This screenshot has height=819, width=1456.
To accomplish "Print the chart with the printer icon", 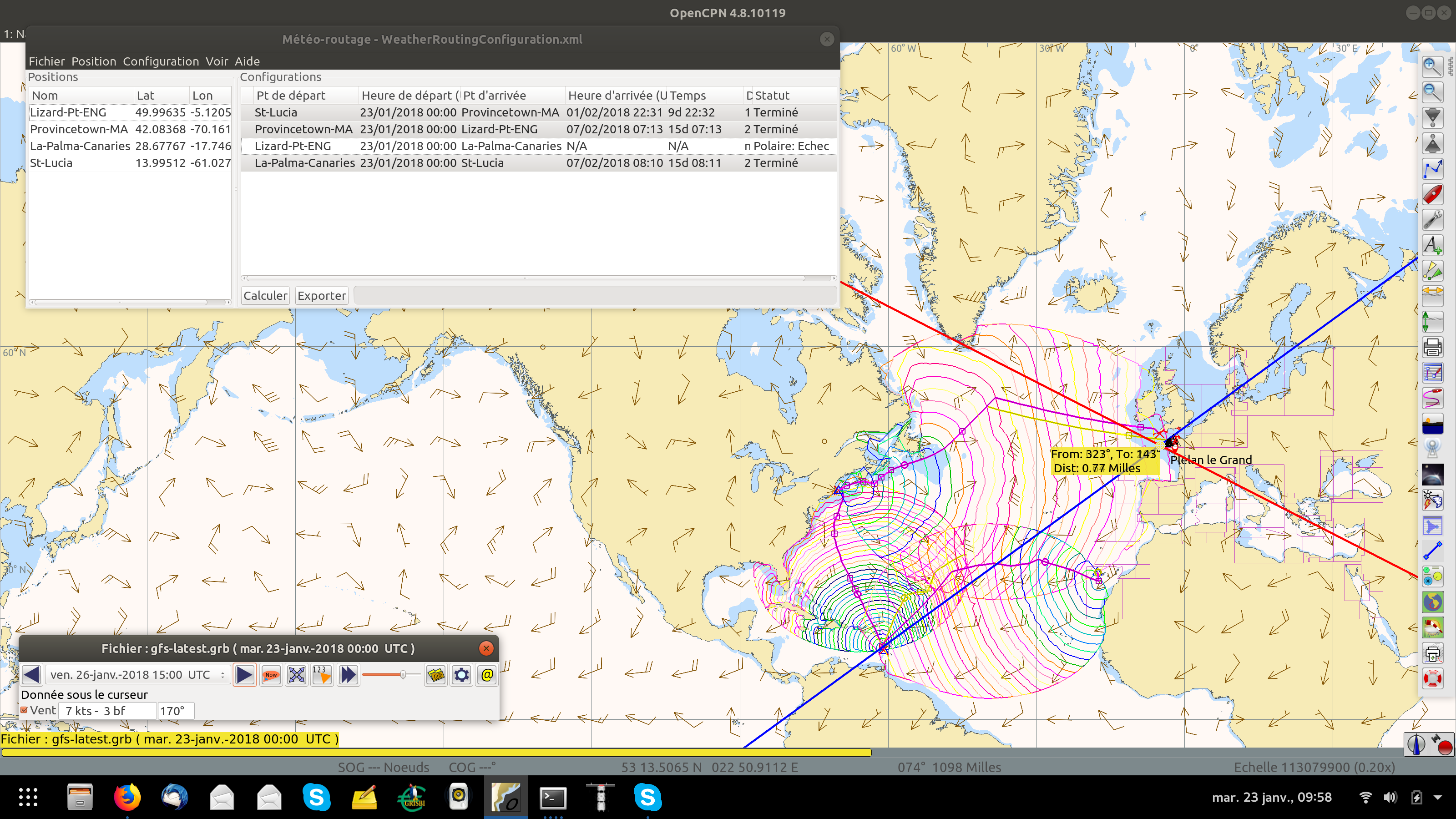I will coord(1432,347).
